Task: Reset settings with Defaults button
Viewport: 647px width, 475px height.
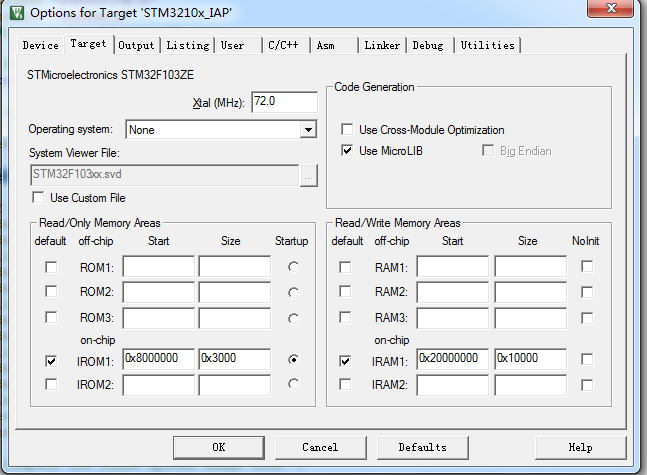Action: pos(423,447)
